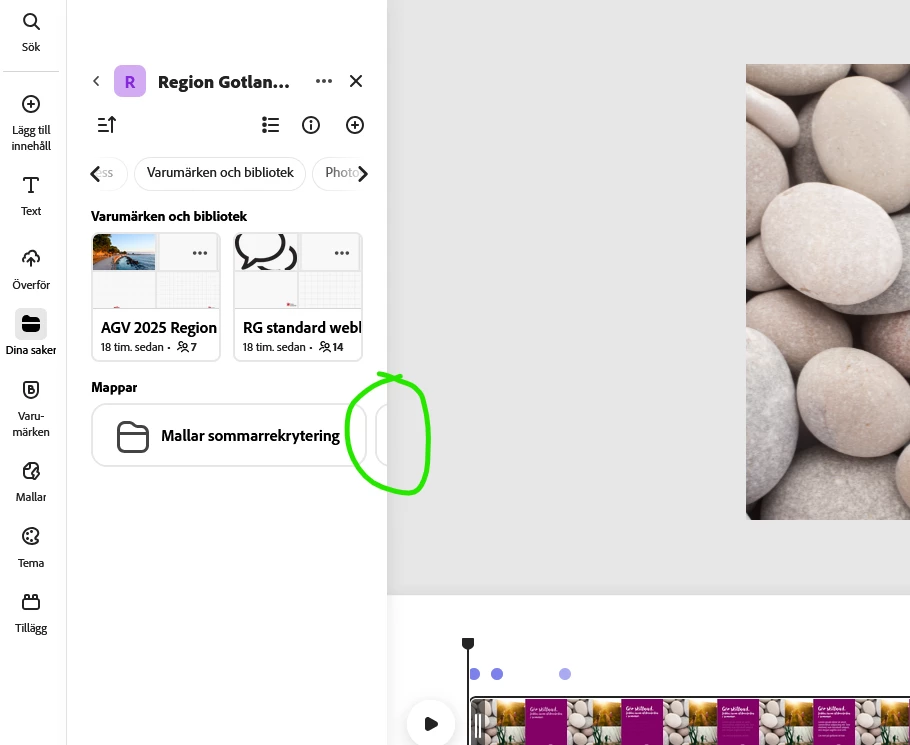
Task: Switch to list view icon
Action: [x=270, y=125]
